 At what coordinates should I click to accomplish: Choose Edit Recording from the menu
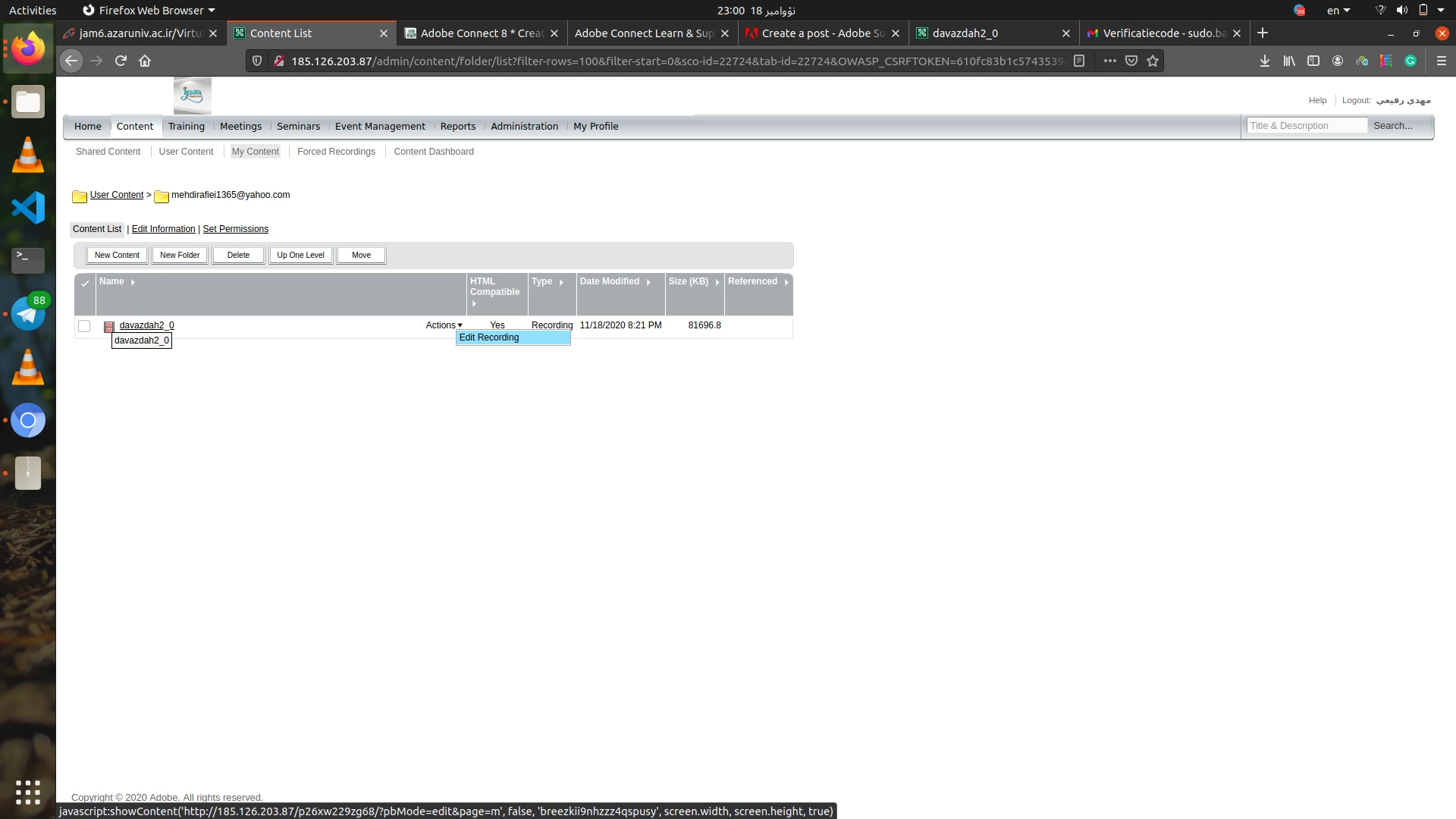pos(489,337)
